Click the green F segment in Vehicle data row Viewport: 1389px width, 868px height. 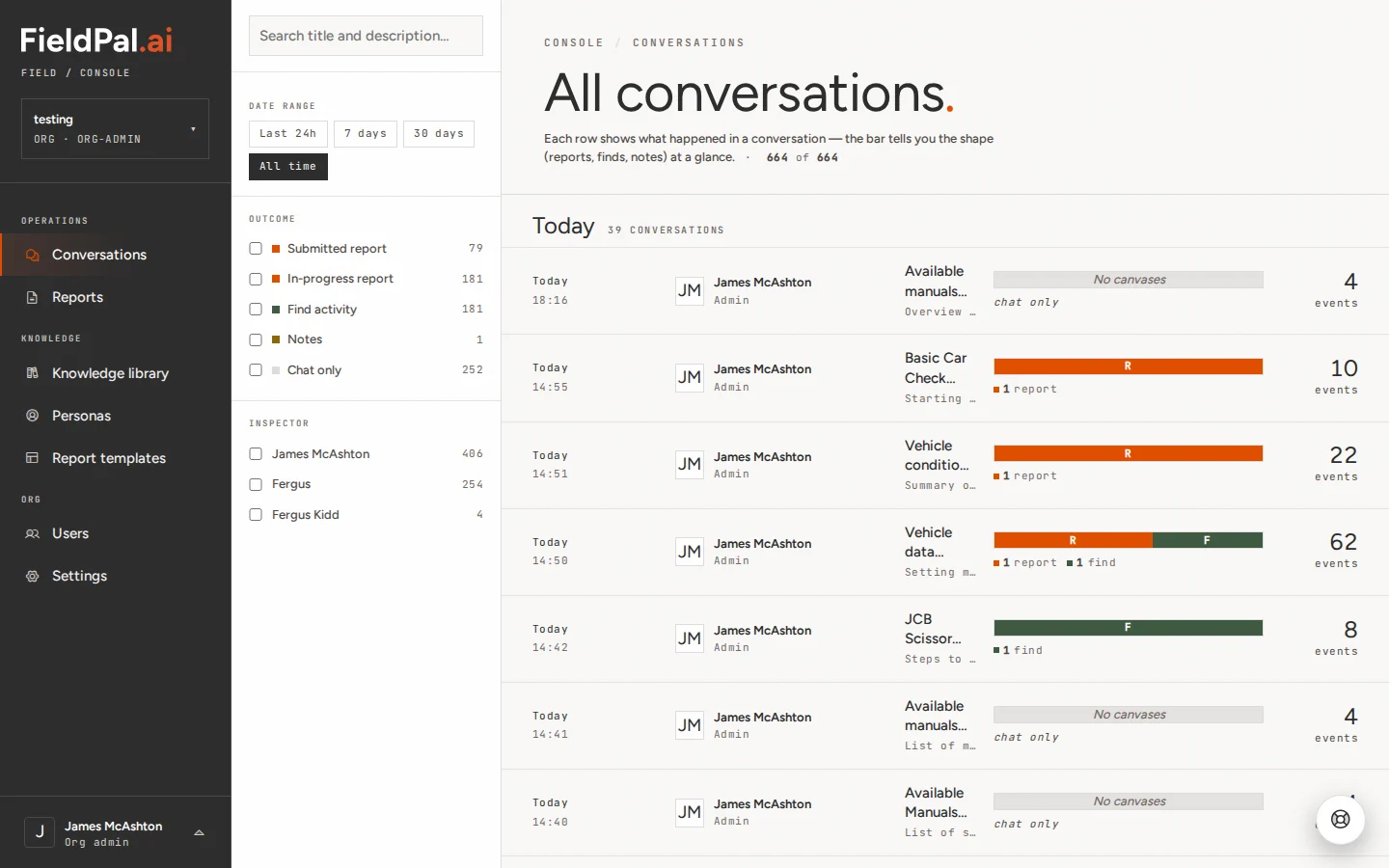tap(1208, 540)
